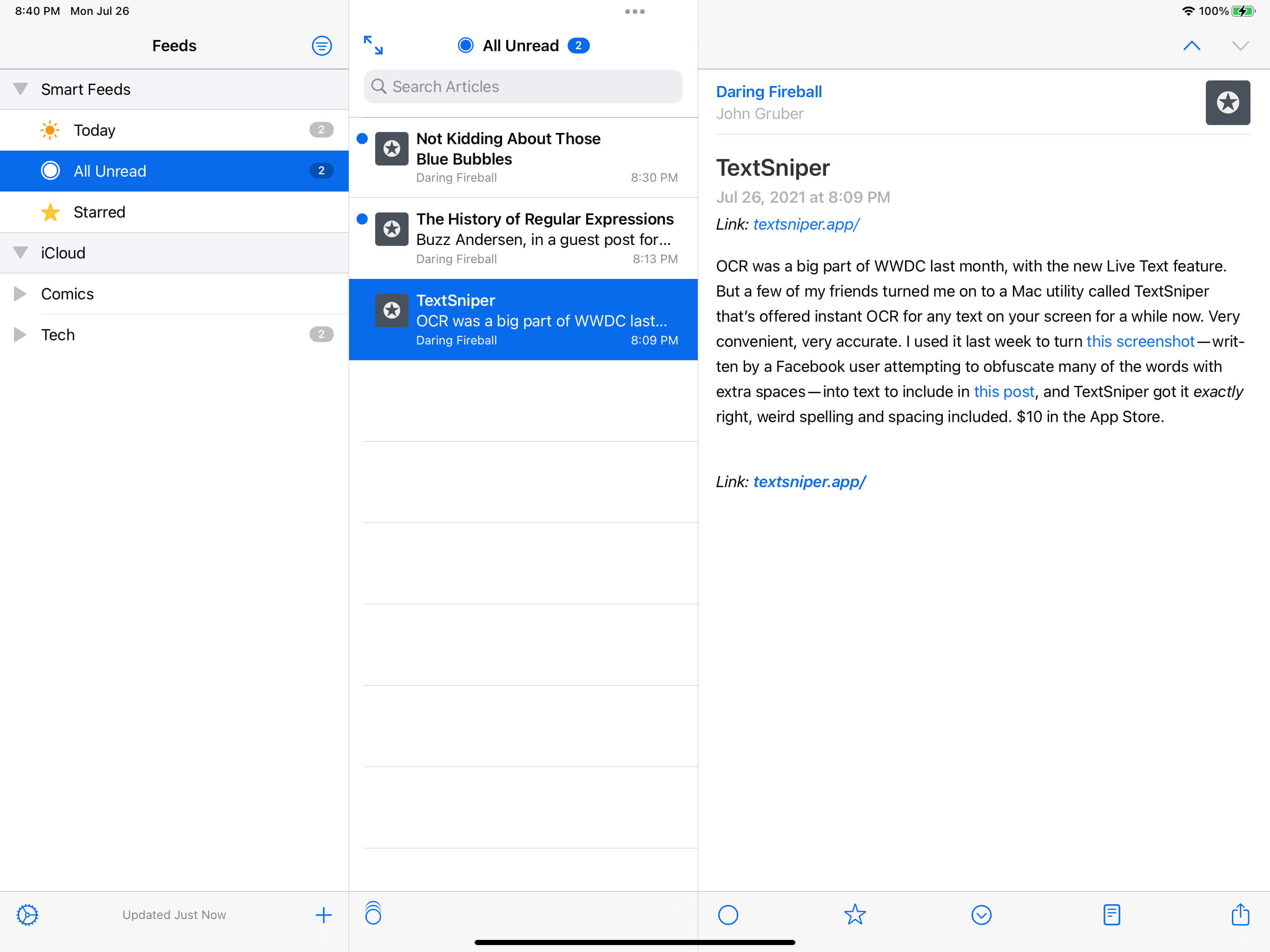Collapse the Smart Feeds section
This screenshot has height=952, width=1270.
[20, 89]
